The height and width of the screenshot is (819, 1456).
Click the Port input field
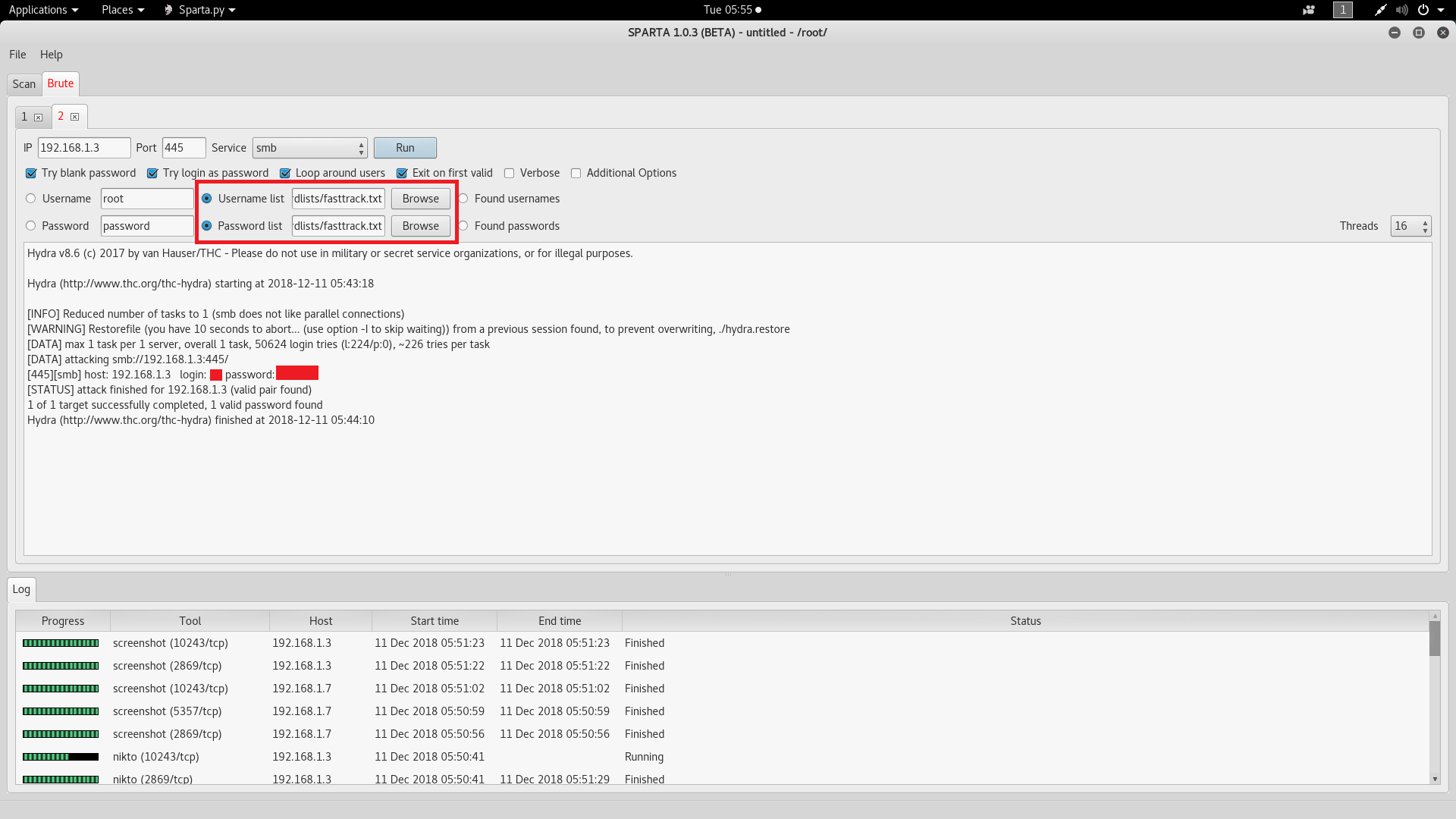tap(184, 148)
